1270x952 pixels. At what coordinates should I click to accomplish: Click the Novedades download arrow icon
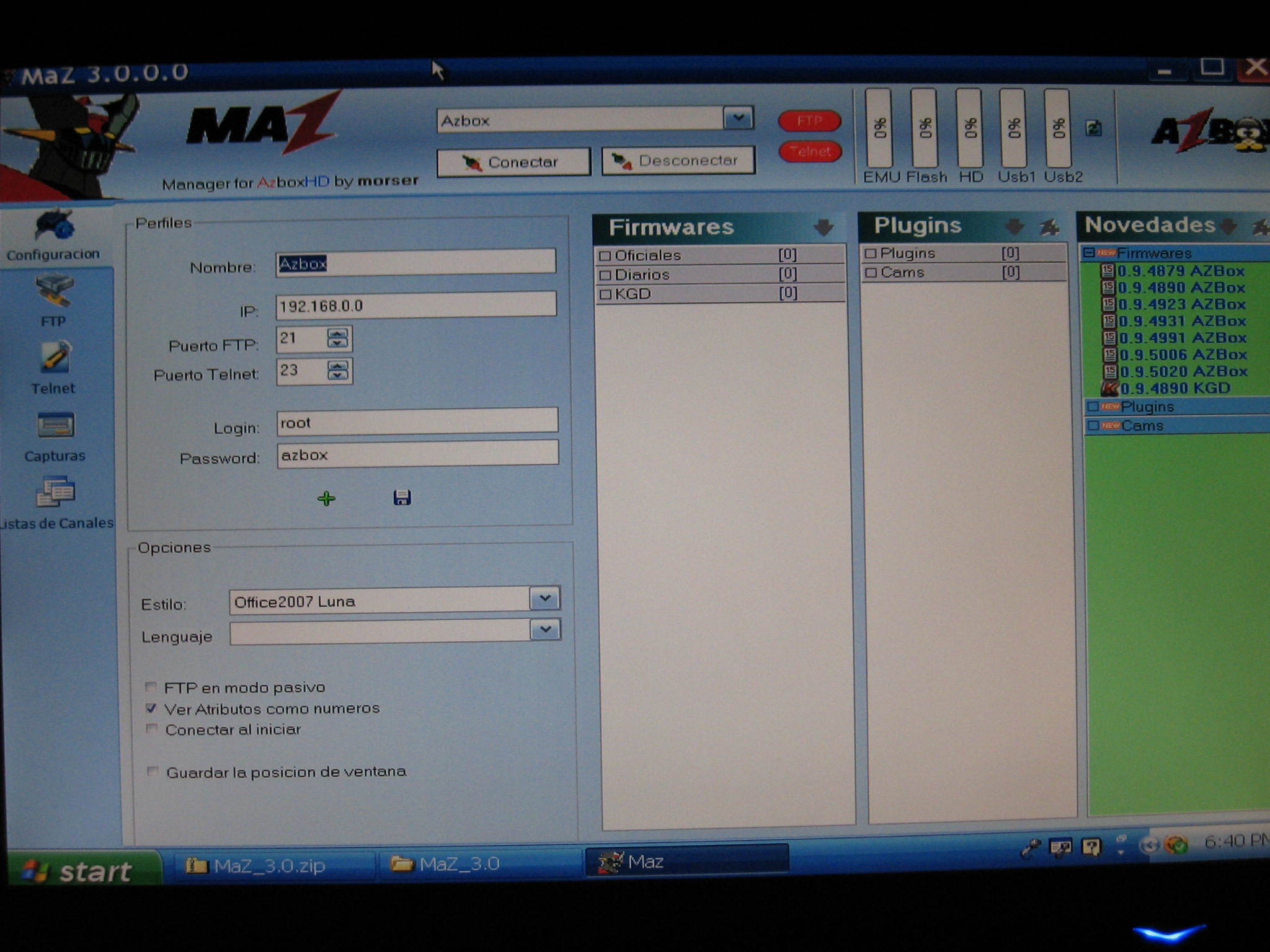[1228, 226]
